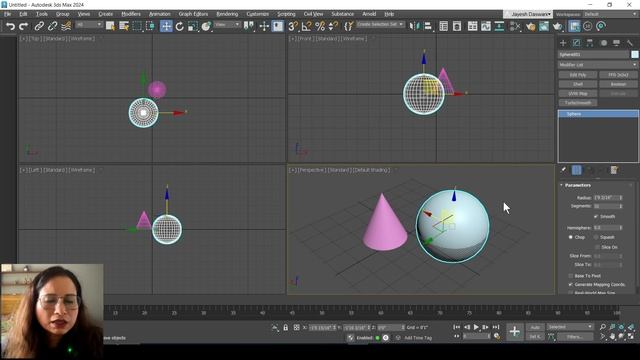
Task: Open the Animation menu
Action: click(160, 14)
